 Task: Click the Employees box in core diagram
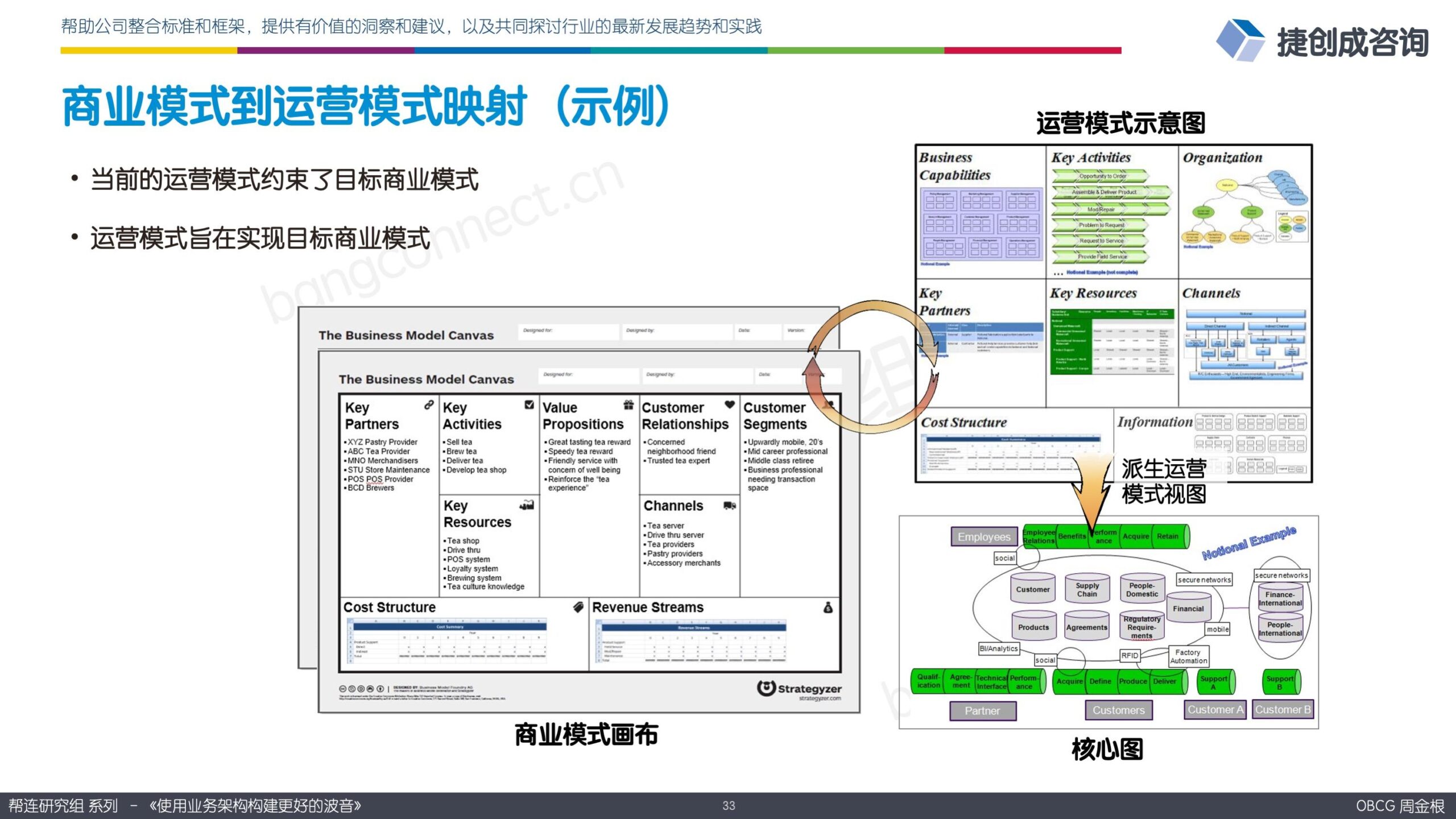[984, 536]
